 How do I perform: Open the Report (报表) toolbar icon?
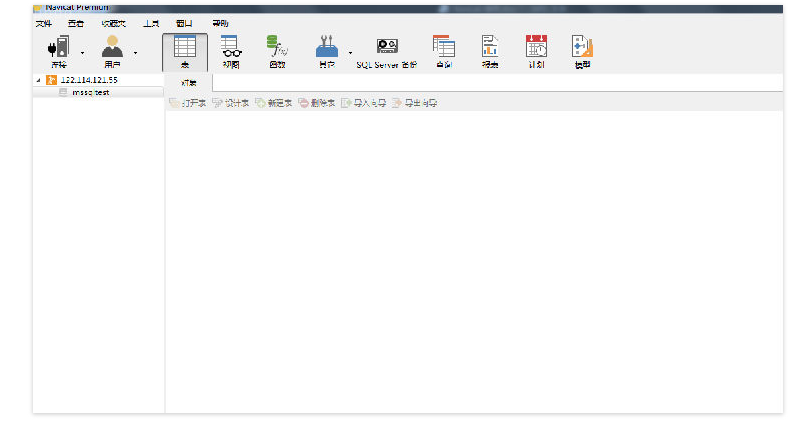pyautogui.click(x=490, y=47)
